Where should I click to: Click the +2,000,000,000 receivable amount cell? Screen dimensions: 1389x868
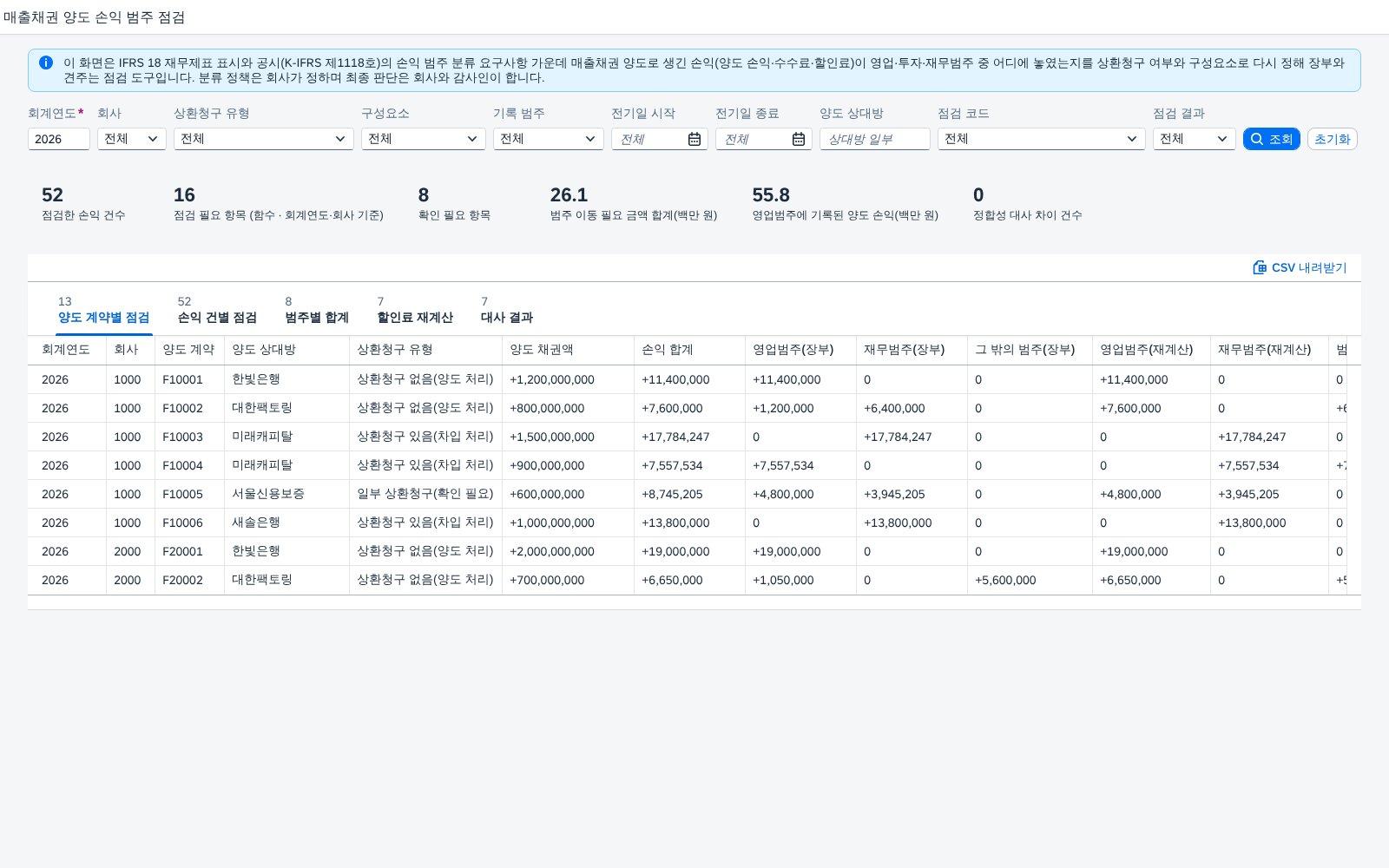click(x=569, y=551)
